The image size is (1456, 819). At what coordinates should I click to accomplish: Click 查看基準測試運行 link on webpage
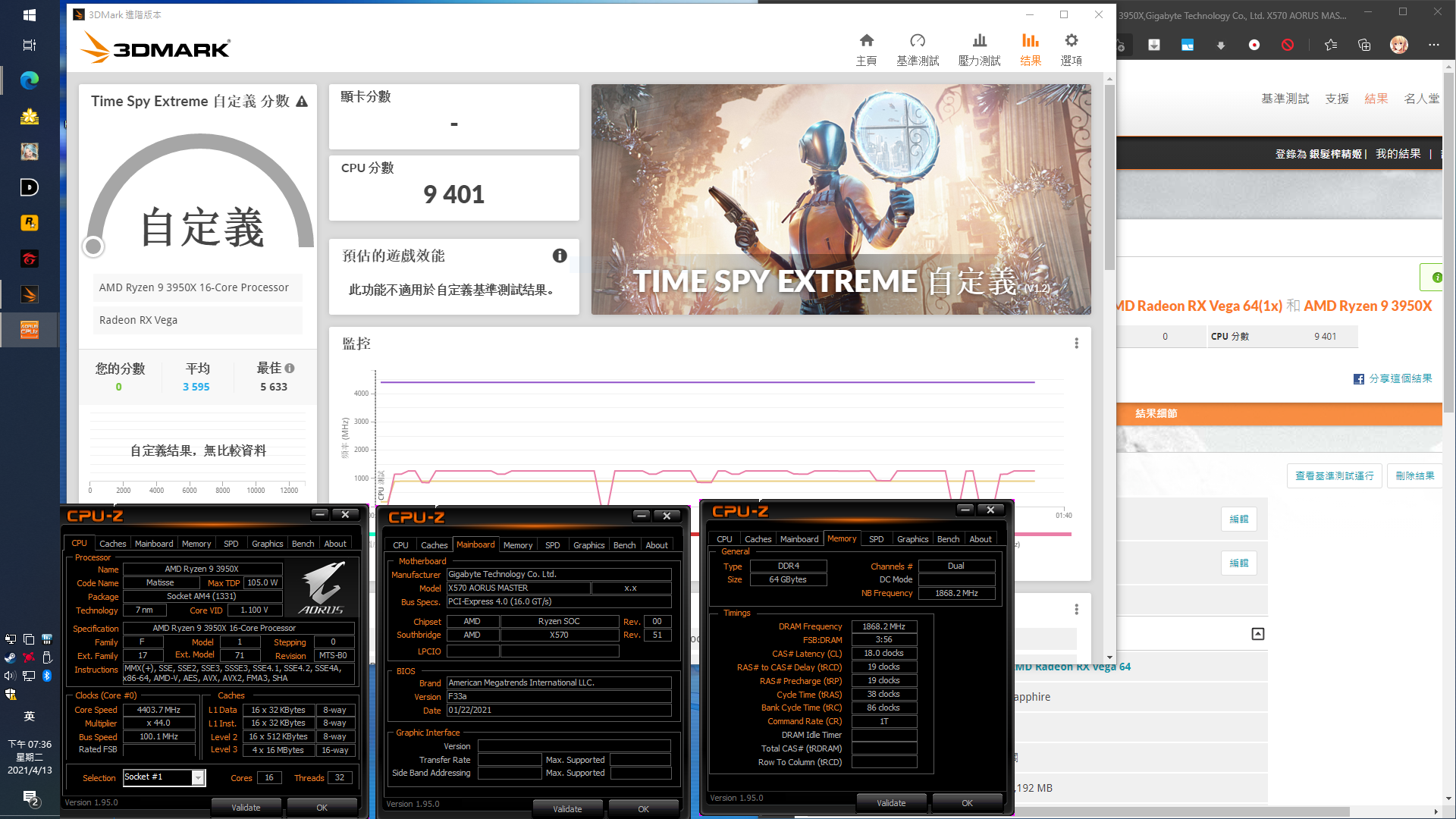[1335, 476]
